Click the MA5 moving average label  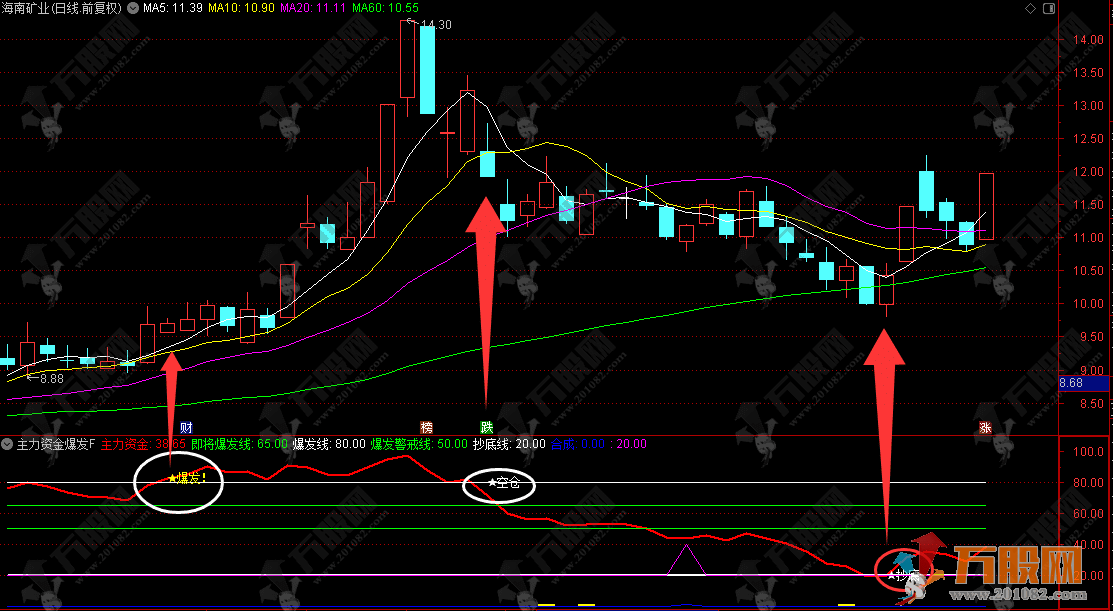coord(173,8)
